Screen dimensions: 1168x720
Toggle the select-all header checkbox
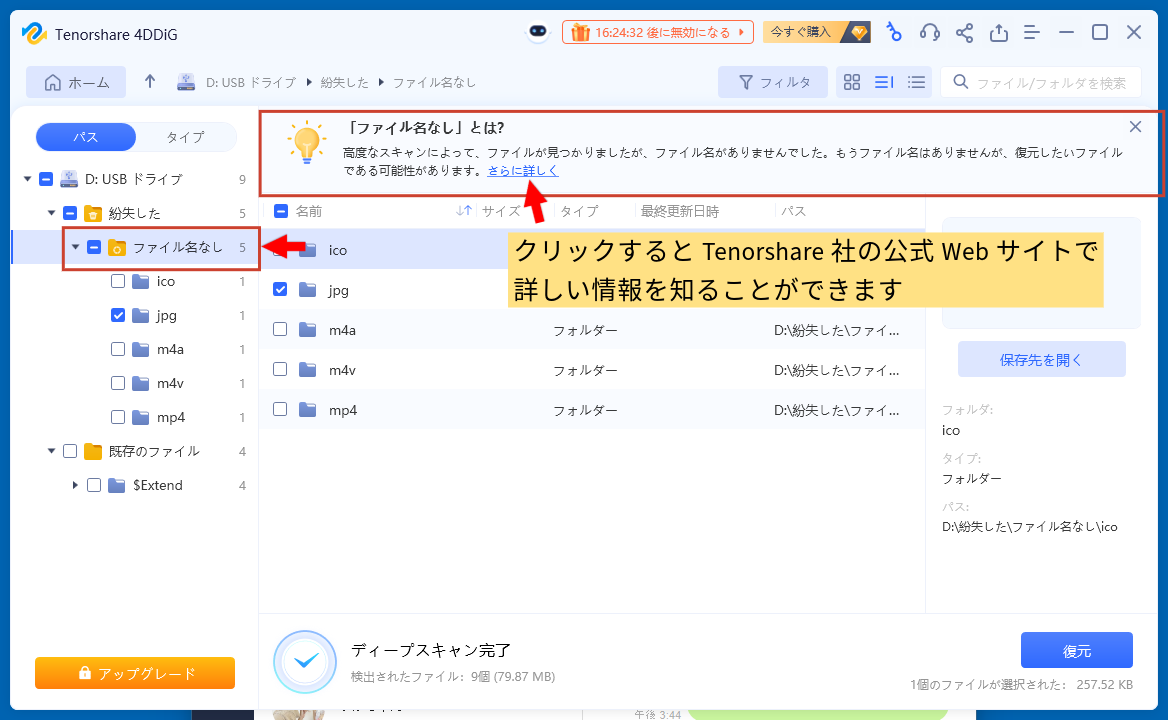[x=281, y=211]
